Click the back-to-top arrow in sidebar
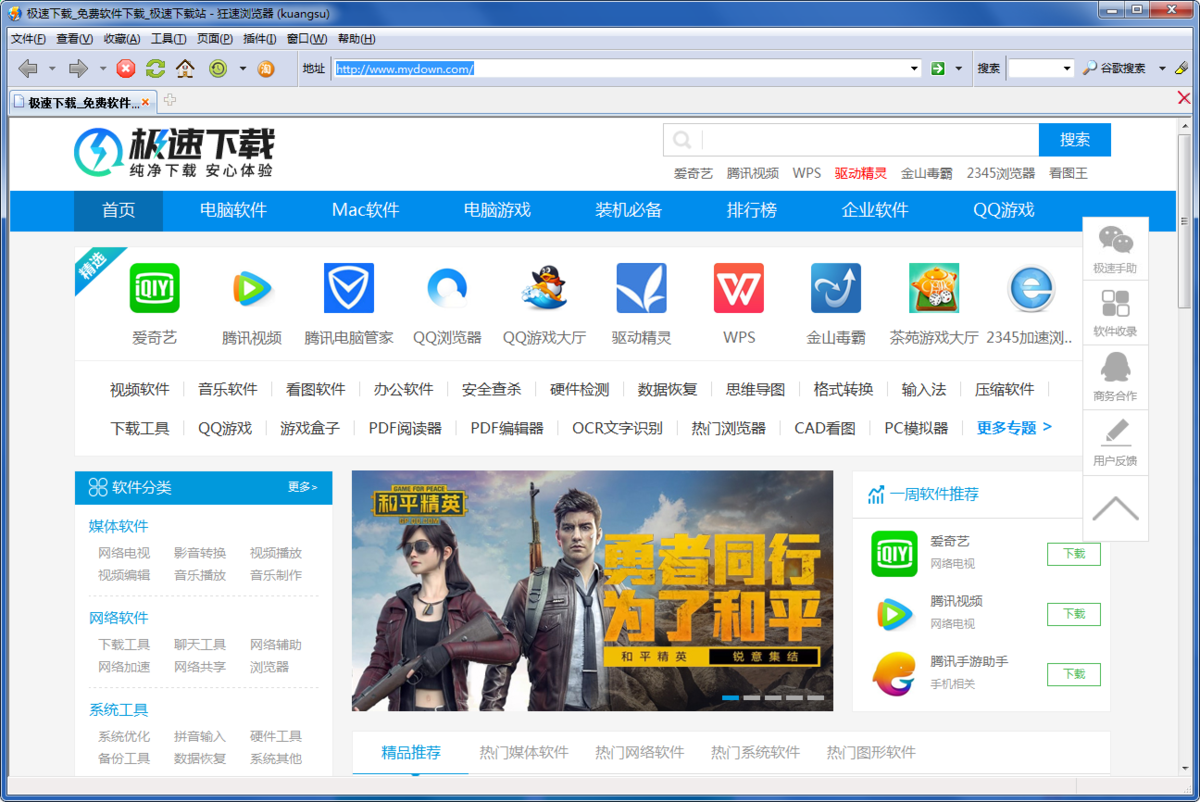 tap(1115, 509)
